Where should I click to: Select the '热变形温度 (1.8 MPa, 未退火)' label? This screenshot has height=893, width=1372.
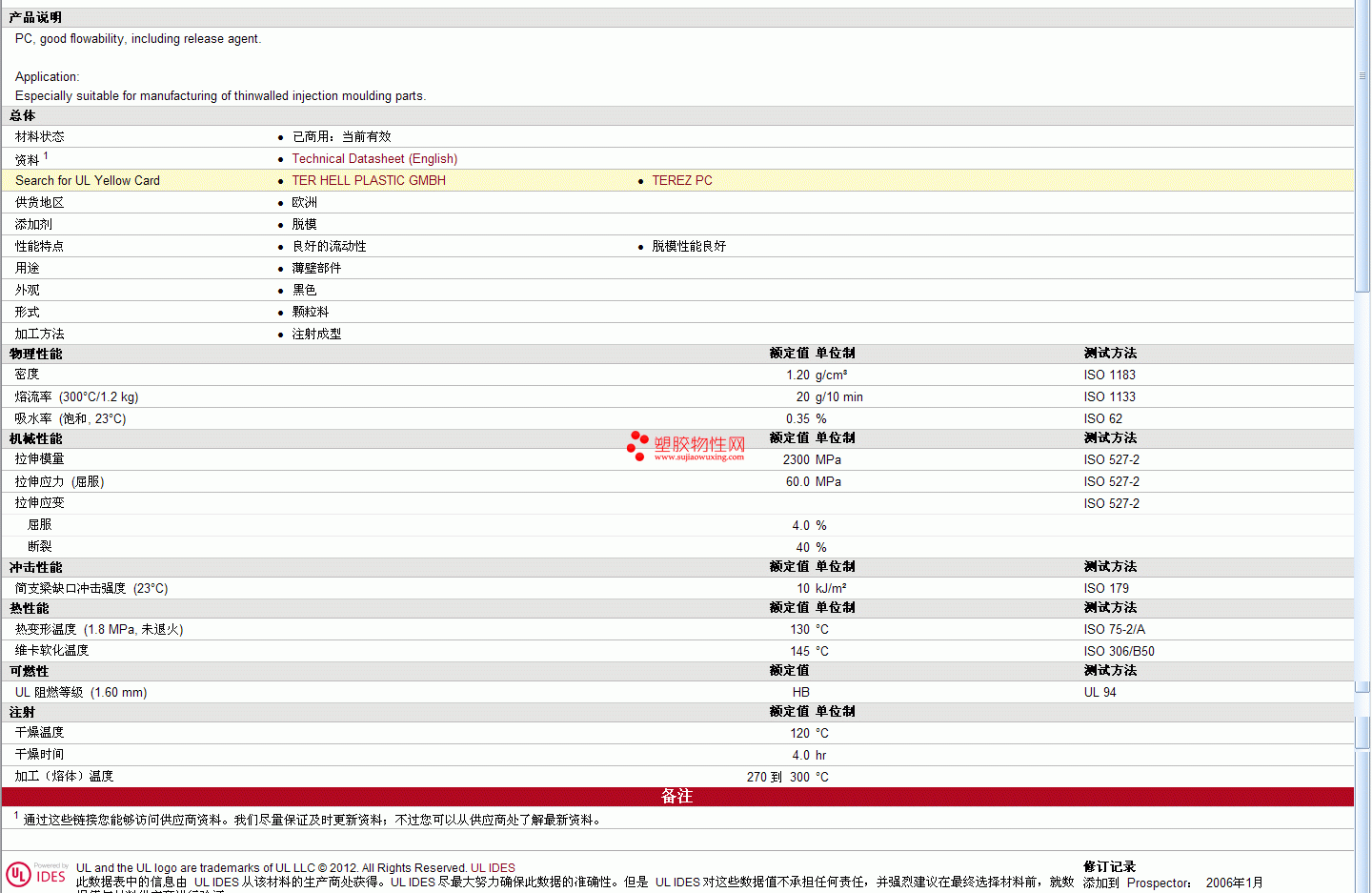[x=99, y=630]
